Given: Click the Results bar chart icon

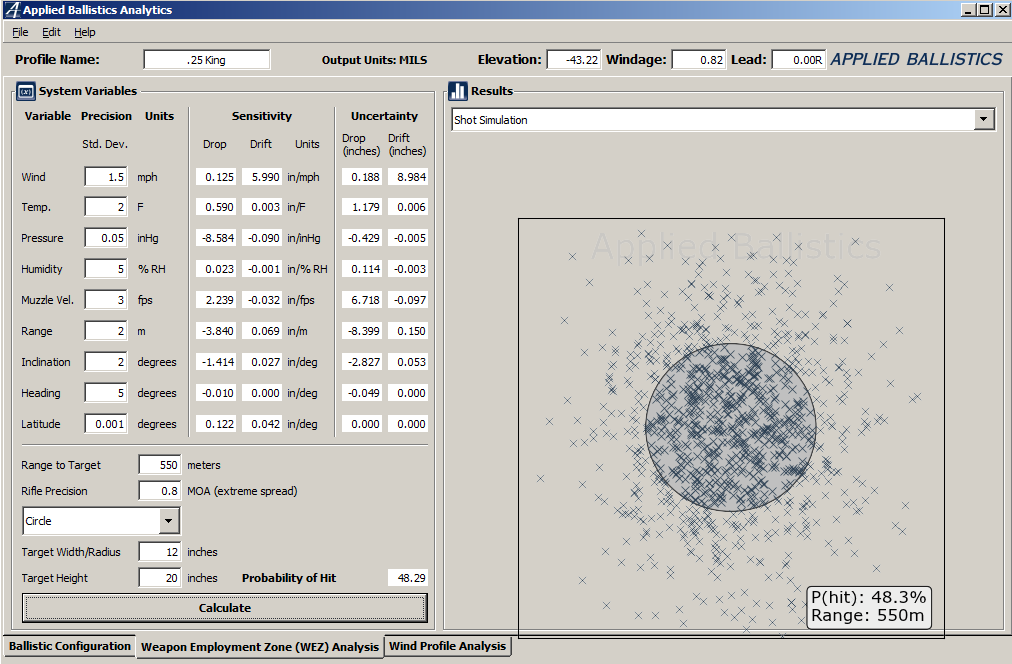Looking at the screenshot, I should click(458, 91).
